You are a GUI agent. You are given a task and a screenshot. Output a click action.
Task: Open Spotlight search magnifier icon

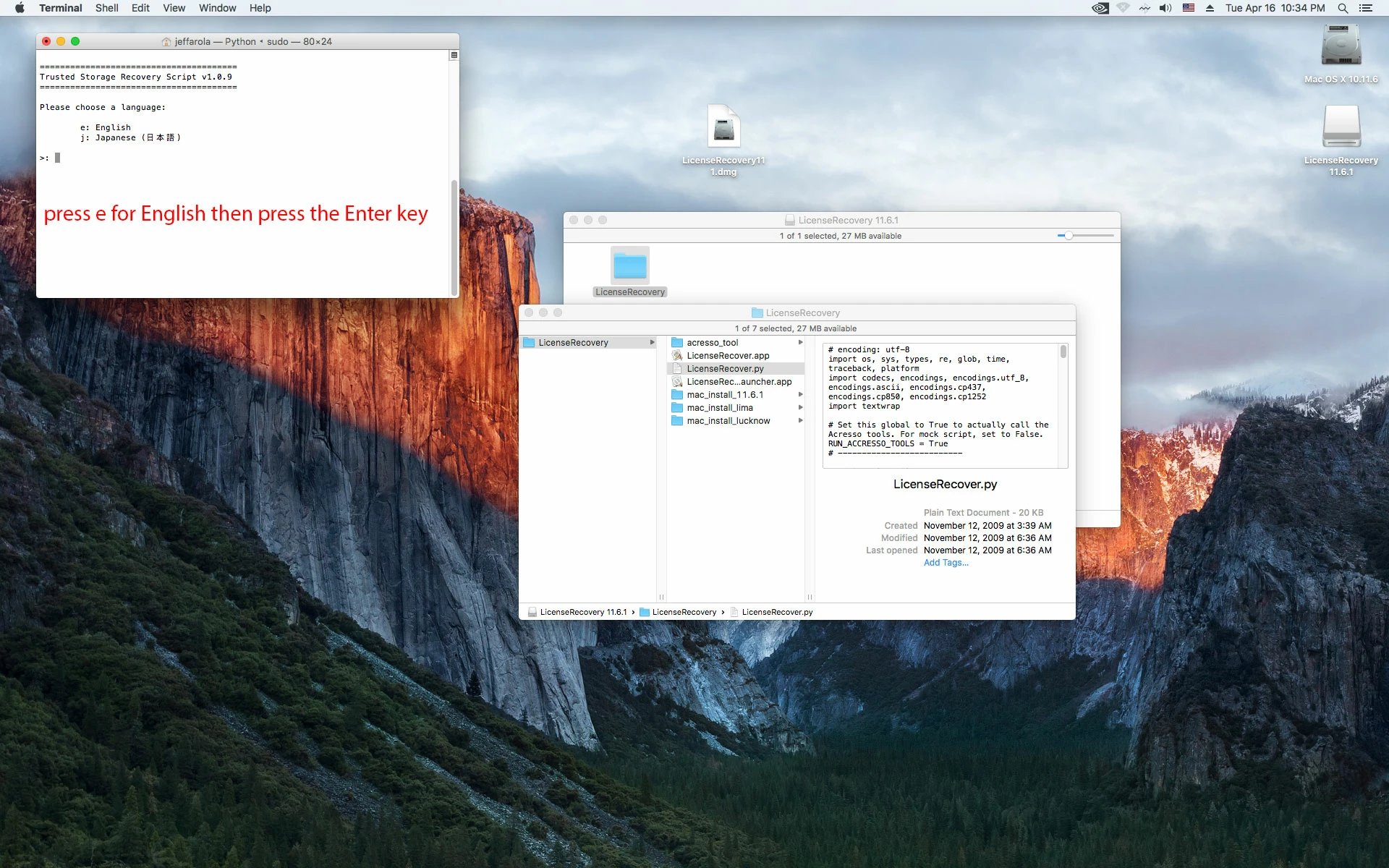point(1343,8)
